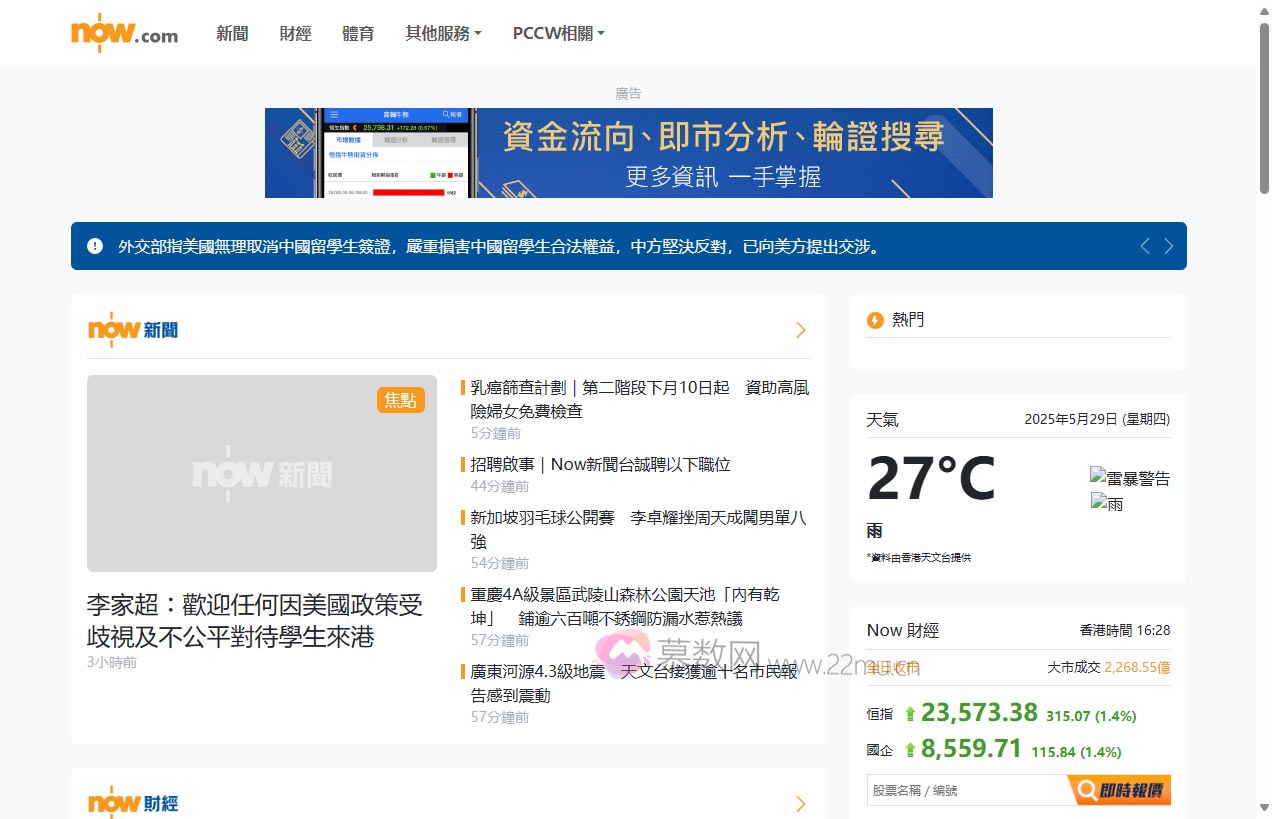Click the alert icon in news ticker
Viewport: 1272px width, 819px height.
95,246
